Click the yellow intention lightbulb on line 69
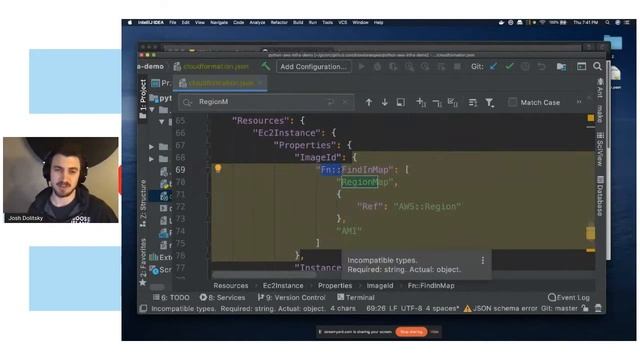Image resolution: width=640 pixels, height=360 pixels. click(218, 168)
